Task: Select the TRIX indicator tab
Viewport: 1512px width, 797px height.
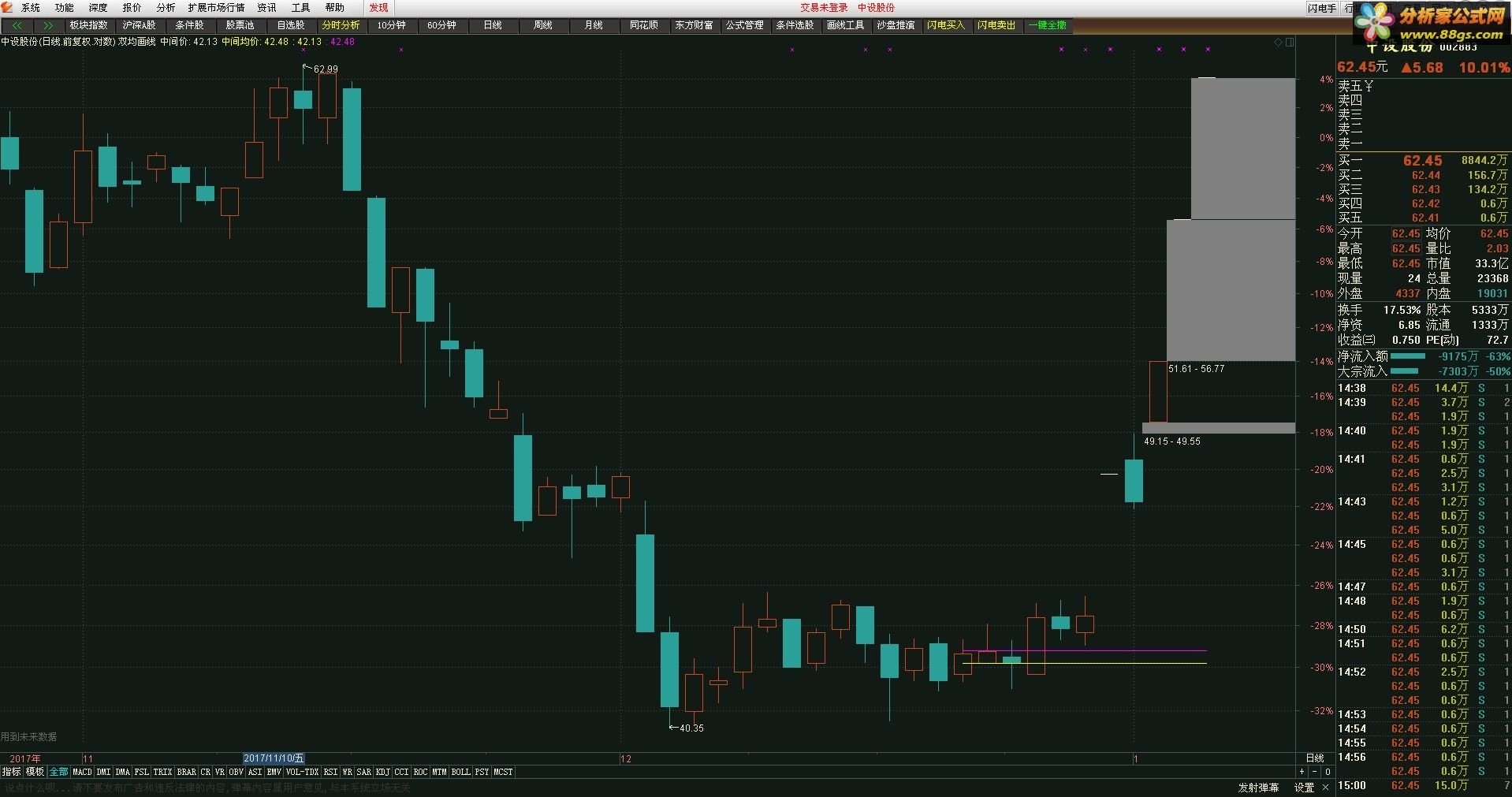Action: pos(162,772)
